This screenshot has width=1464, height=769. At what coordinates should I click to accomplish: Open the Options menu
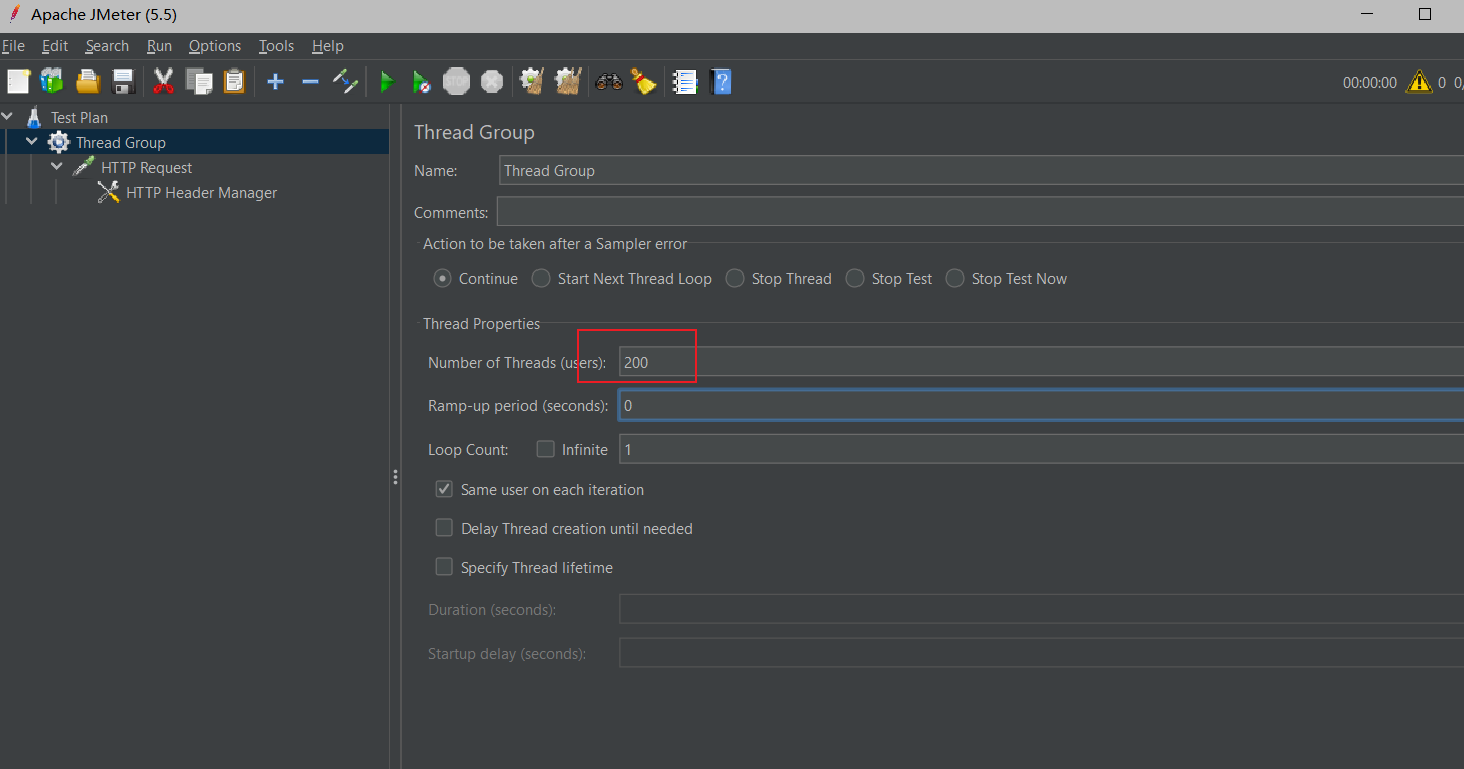point(215,46)
